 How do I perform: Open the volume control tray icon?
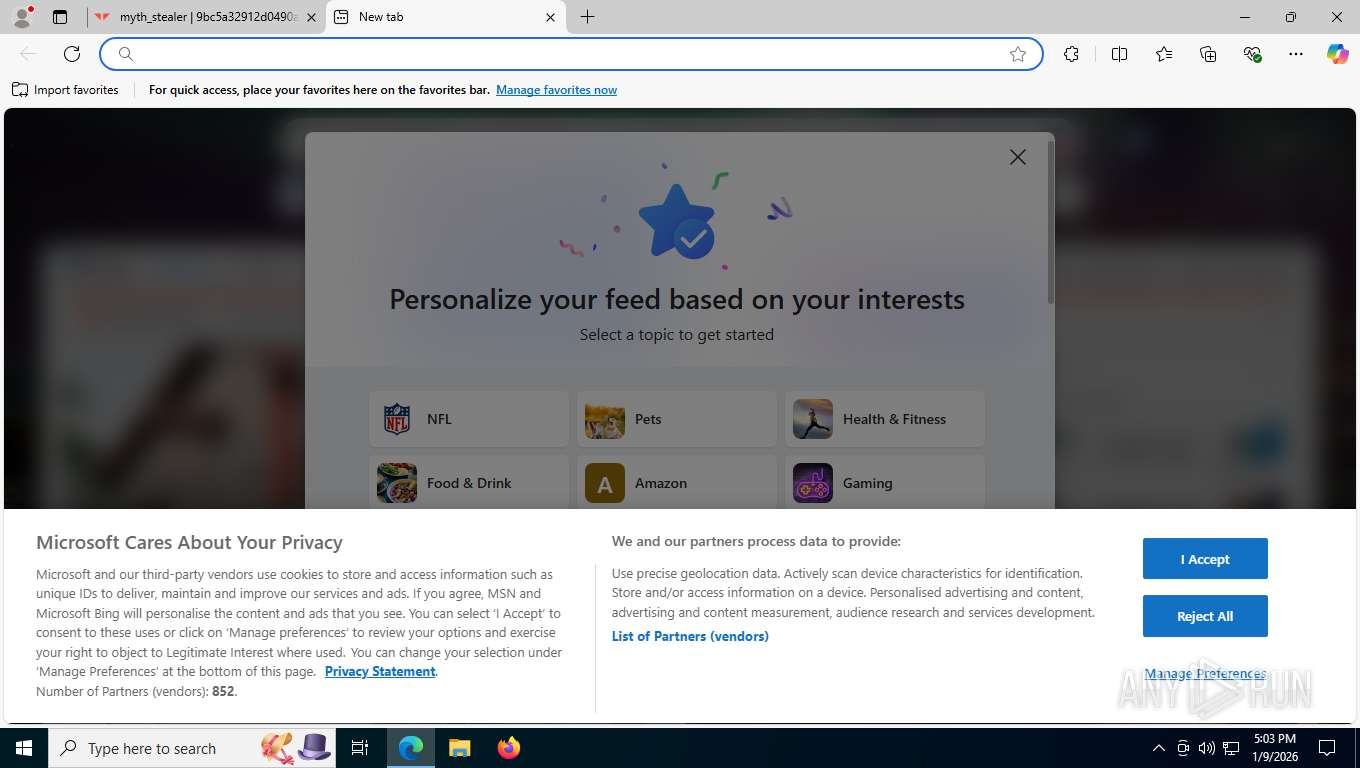tap(1207, 748)
